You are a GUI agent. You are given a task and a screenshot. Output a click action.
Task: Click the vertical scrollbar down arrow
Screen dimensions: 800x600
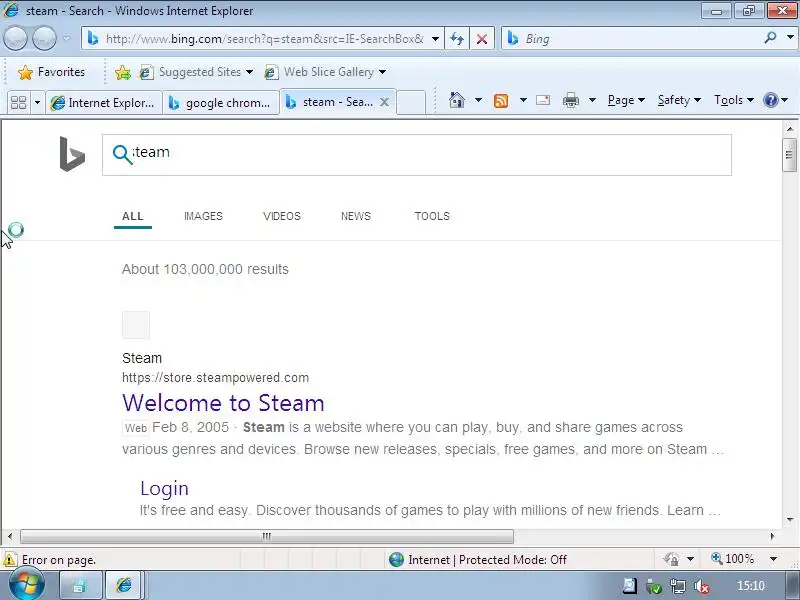790,520
